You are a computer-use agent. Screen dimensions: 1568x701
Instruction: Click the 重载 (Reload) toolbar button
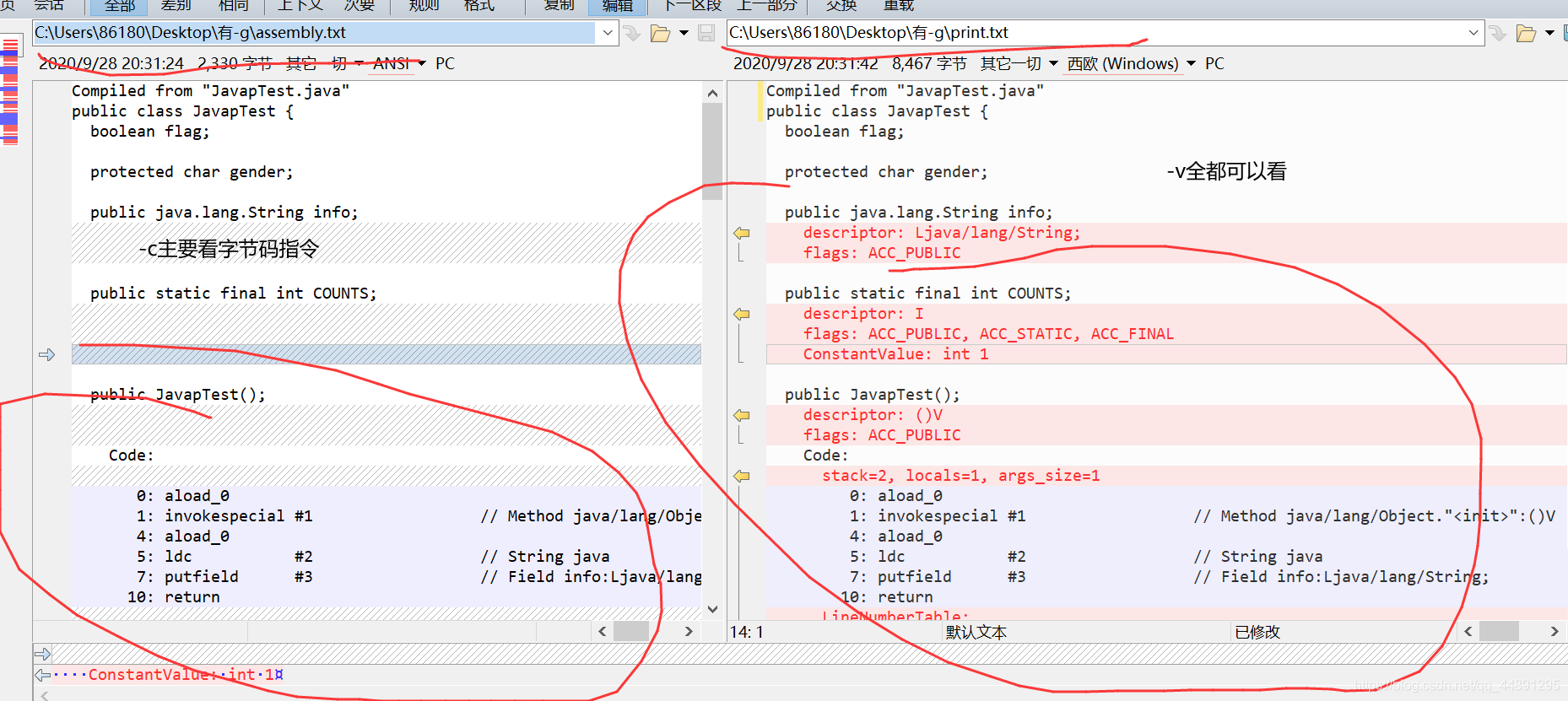[x=899, y=6]
